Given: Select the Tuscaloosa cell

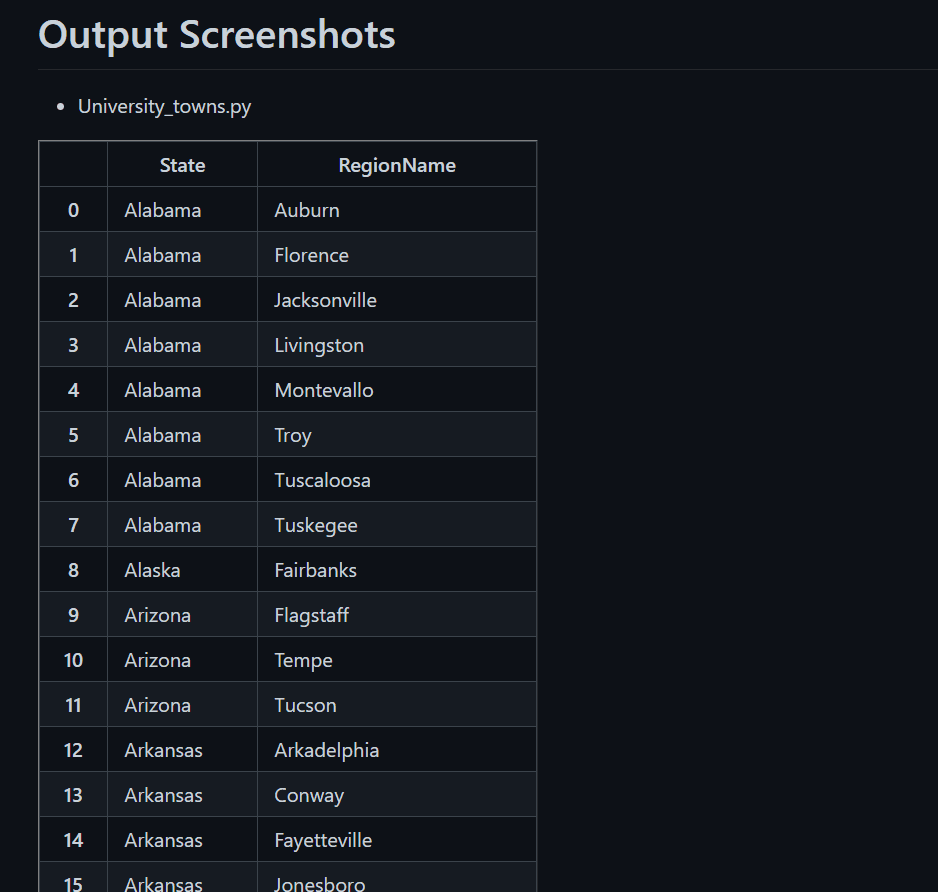Looking at the screenshot, I should click(x=397, y=480).
